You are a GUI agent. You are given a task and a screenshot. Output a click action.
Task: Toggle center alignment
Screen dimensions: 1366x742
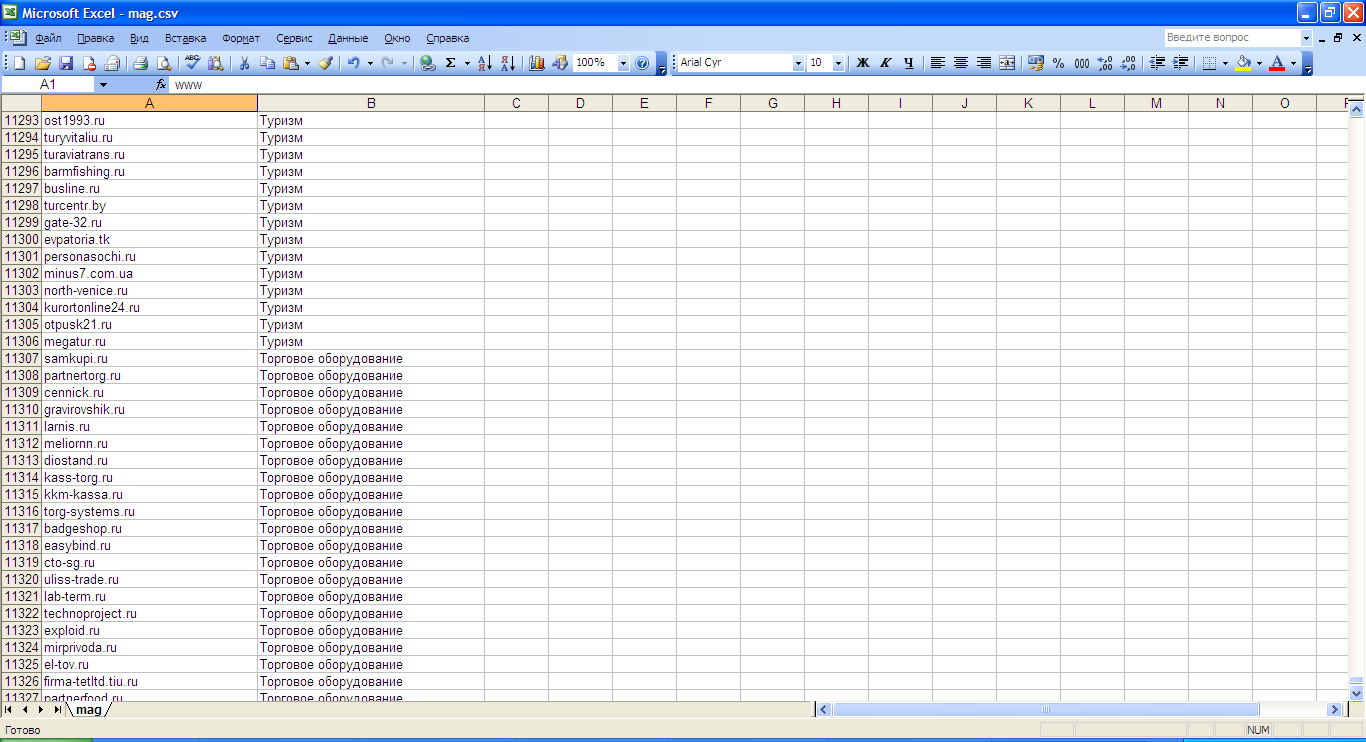point(961,63)
